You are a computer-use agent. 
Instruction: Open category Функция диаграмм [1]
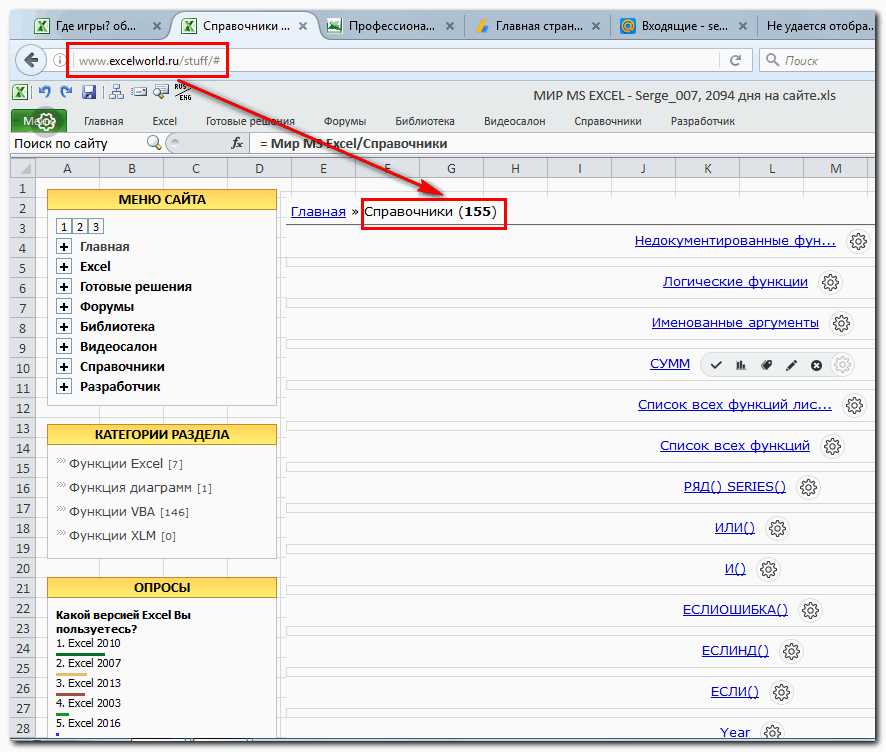[x=140, y=488]
